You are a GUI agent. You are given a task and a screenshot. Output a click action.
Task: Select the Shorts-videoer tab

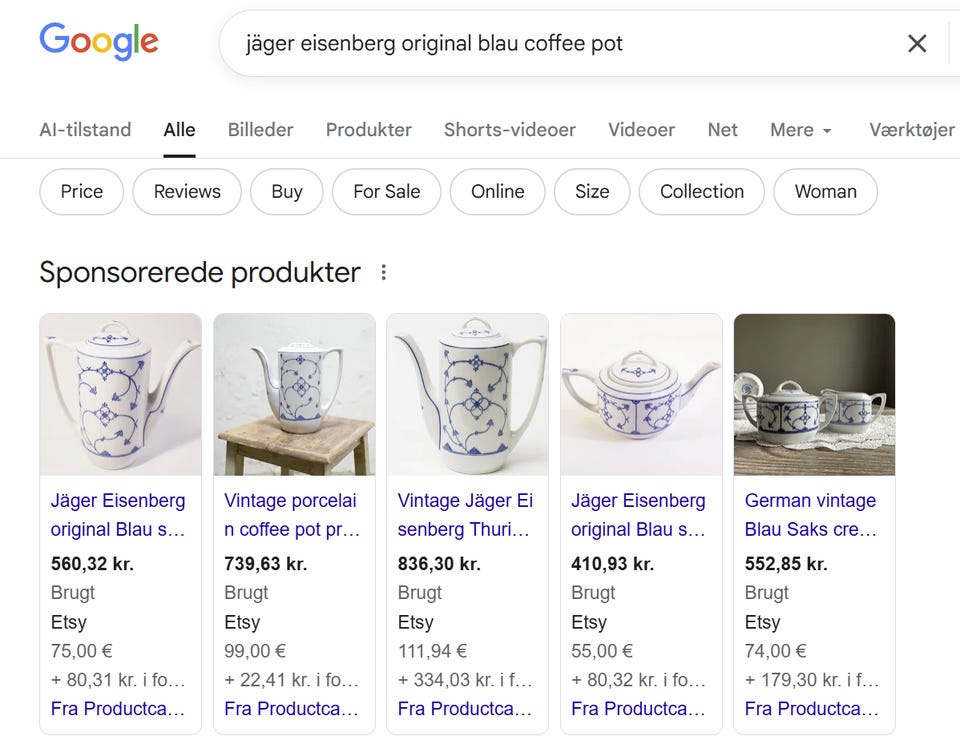tap(509, 130)
